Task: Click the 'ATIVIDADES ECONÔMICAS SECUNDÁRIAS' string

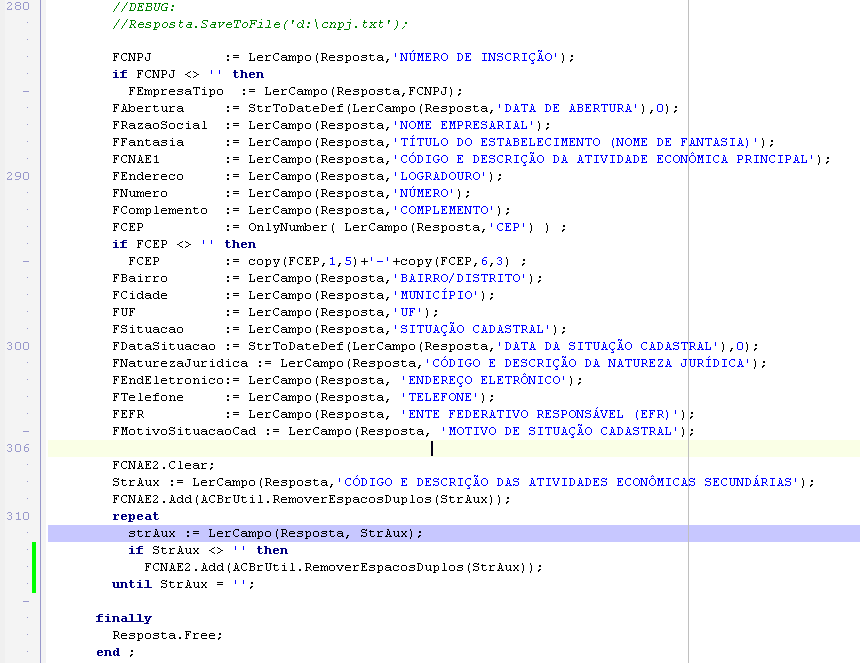Action: pyautogui.click(x=568, y=483)
